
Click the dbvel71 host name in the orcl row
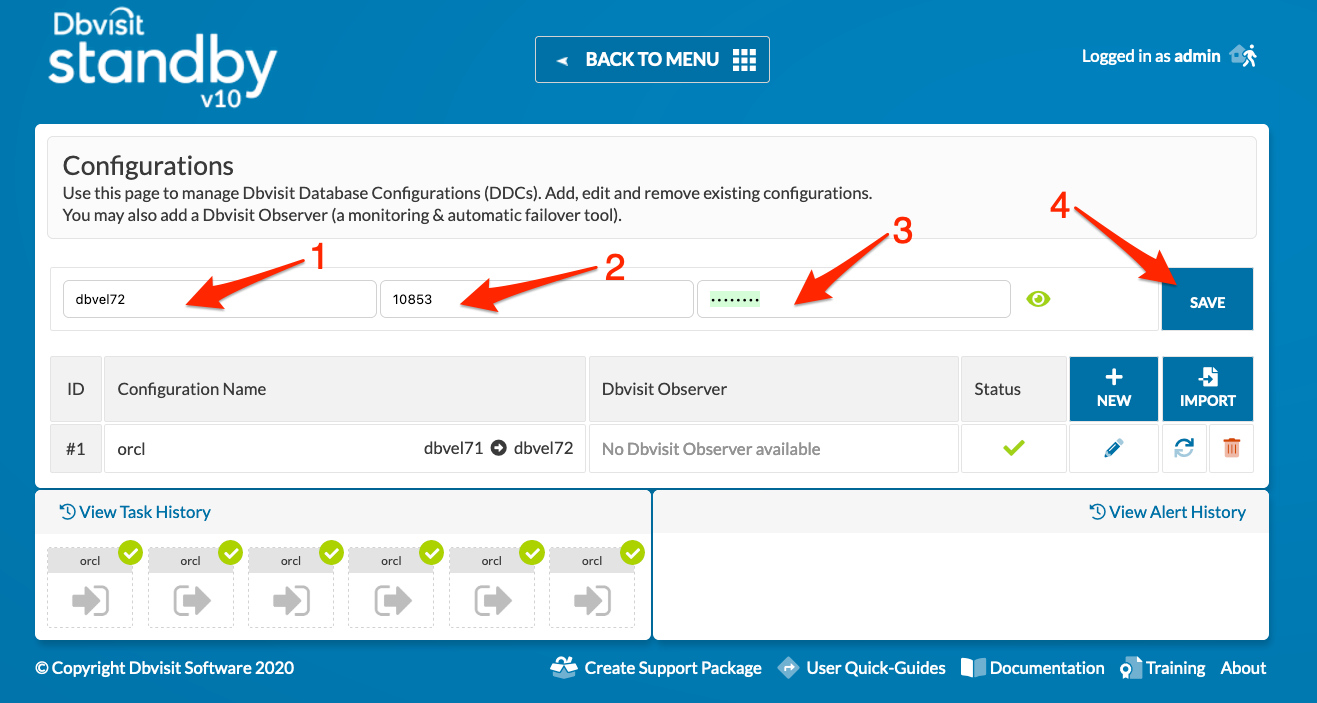(454, 448)
